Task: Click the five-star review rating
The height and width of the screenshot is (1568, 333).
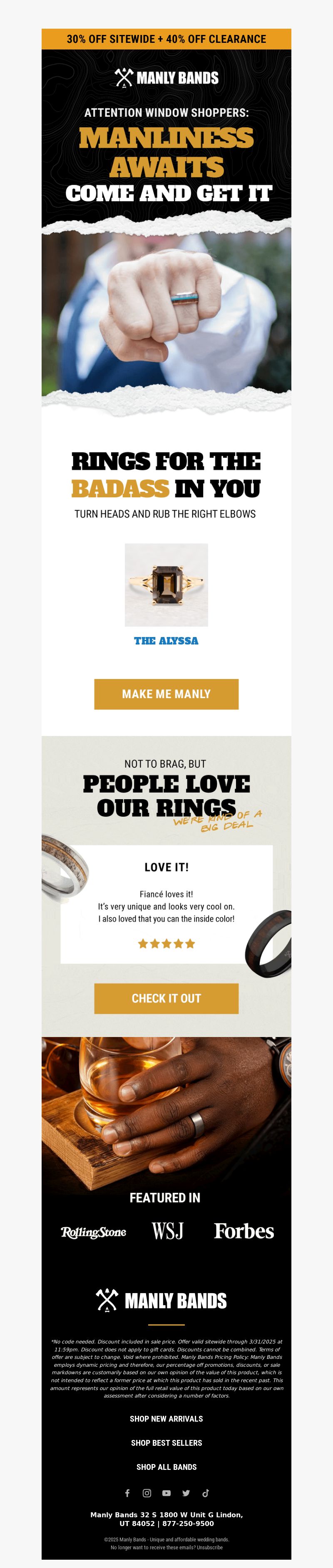Action: pyautogui.click(x=166, y=943)
